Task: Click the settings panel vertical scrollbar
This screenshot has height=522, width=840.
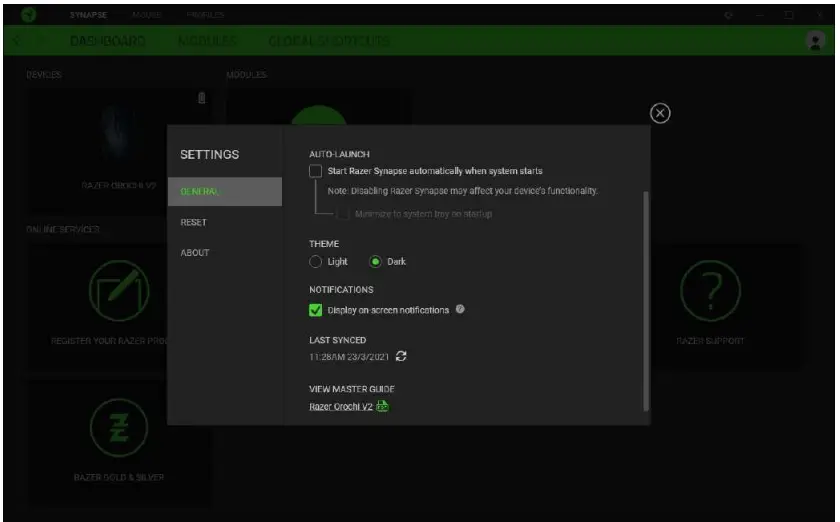Action: [x=646, y=300]
